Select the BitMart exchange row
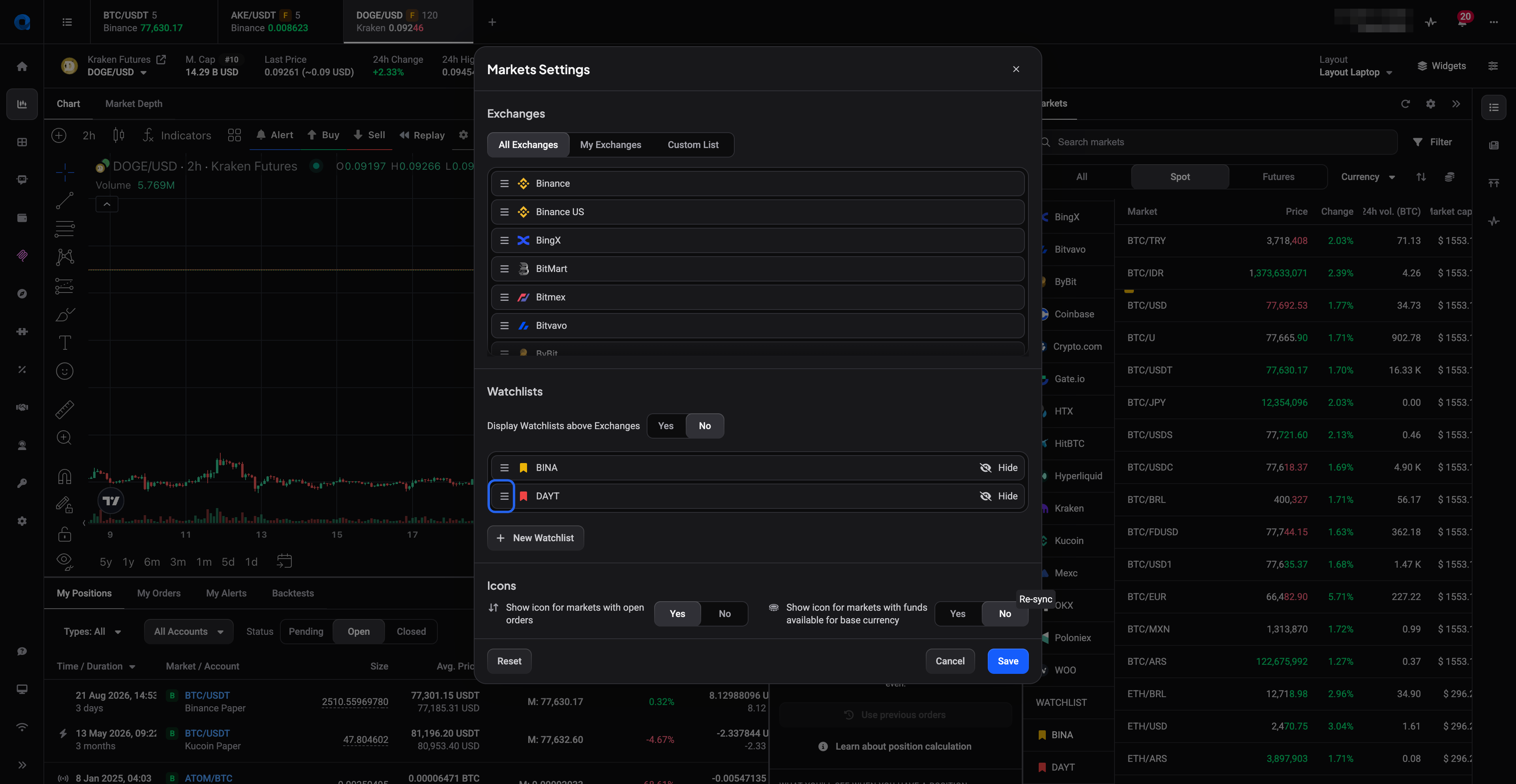 pyautogui.click(x=758, y=268)
